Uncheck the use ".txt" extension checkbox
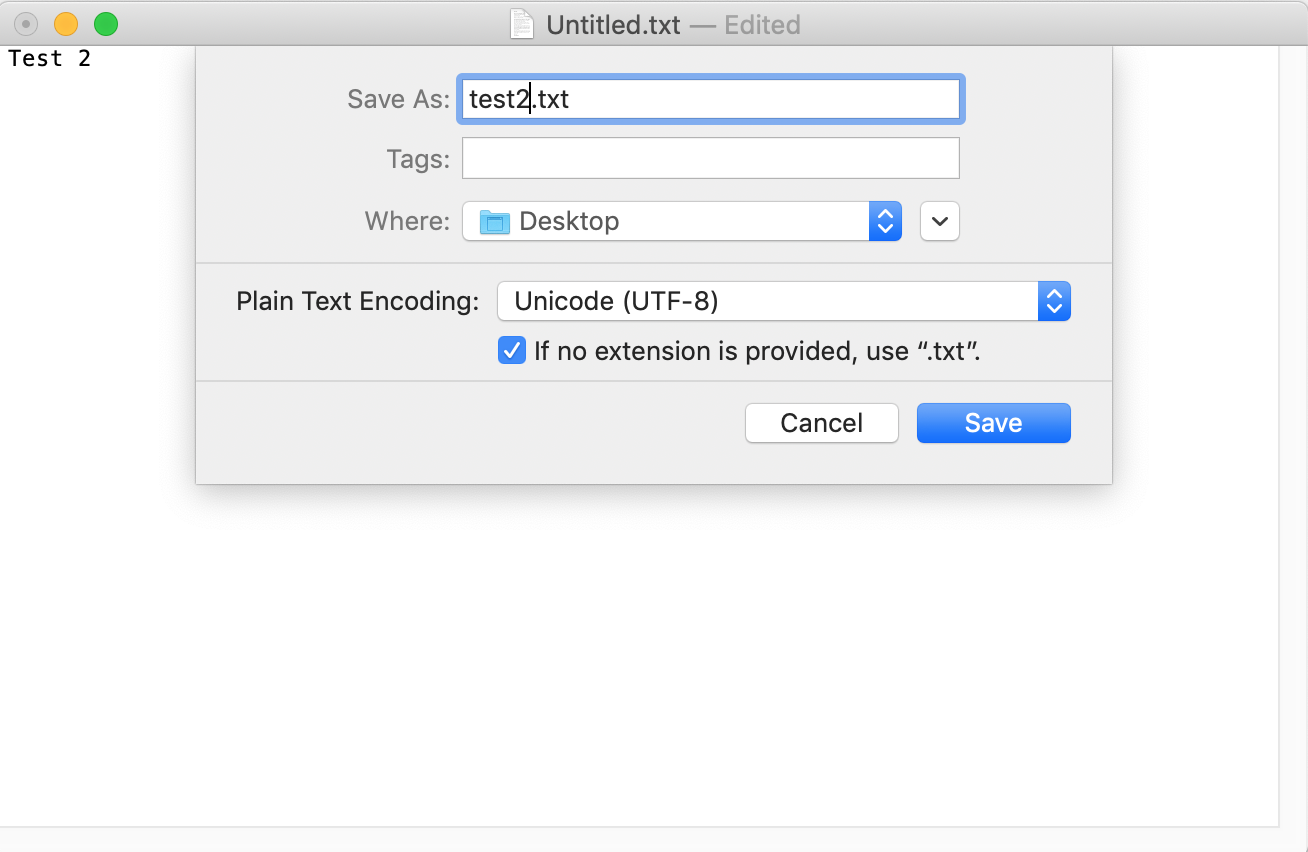This screenshot has height=852, width=1308. tap(512, 351)
